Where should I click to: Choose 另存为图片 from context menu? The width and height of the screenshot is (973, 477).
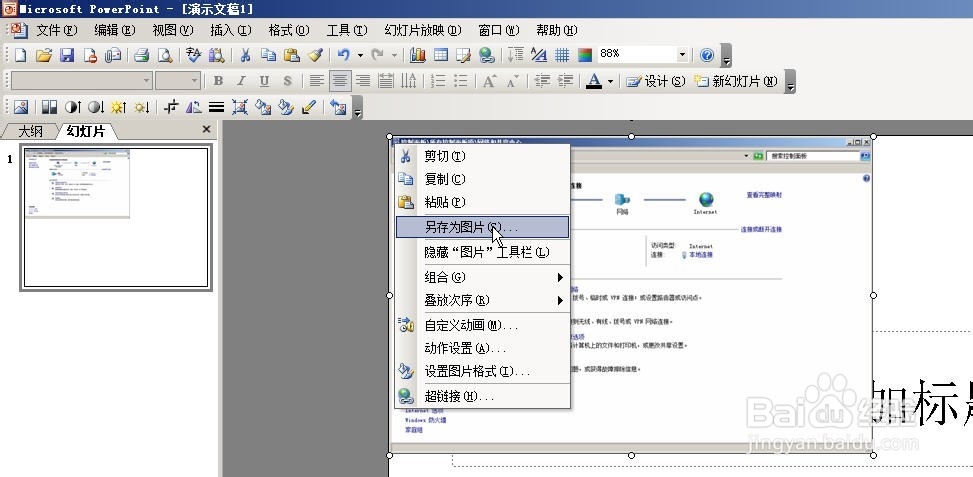tap(482, 227)
